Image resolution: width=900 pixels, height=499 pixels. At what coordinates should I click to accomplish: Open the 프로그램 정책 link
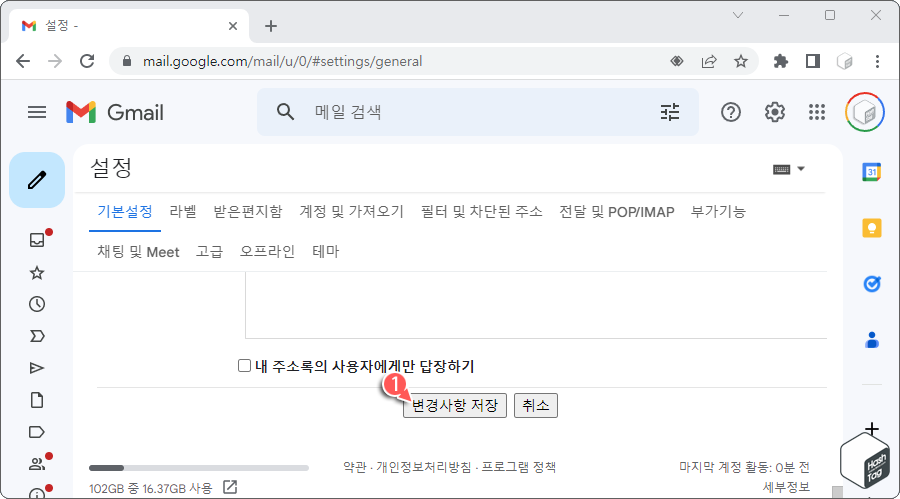(x=519, y=467)
